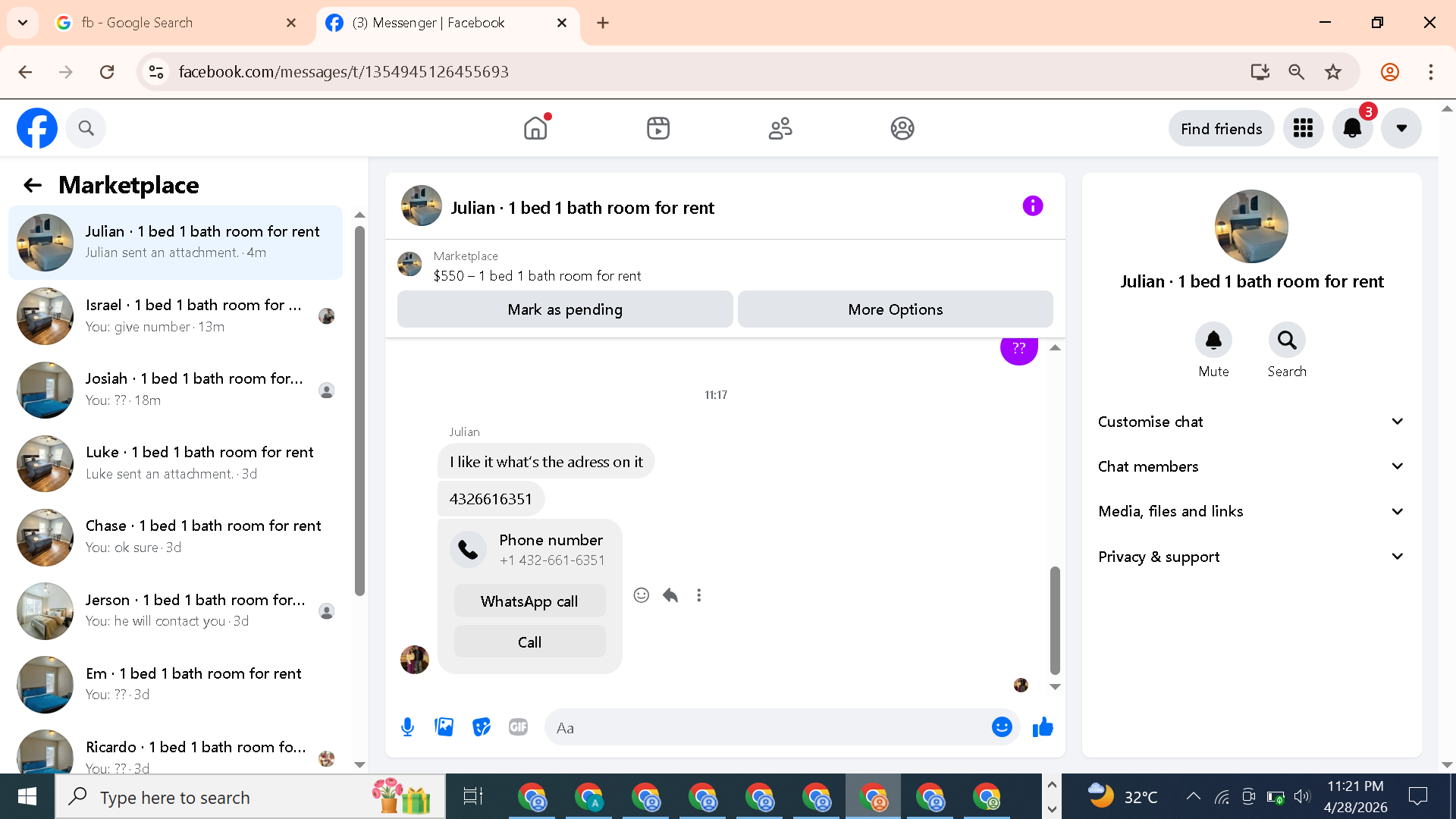The image size is (1456, 819).
Task: Expand Media, files and links
Action: [1250, 511]
